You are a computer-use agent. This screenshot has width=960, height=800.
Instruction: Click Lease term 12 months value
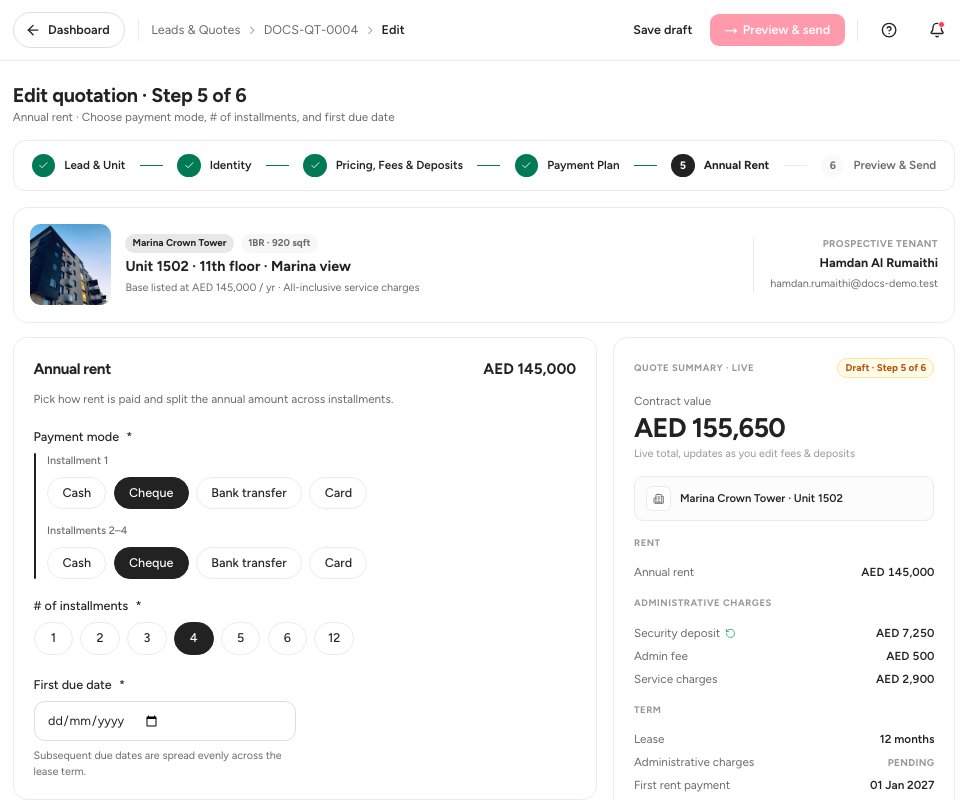click(x=907, y=739)
